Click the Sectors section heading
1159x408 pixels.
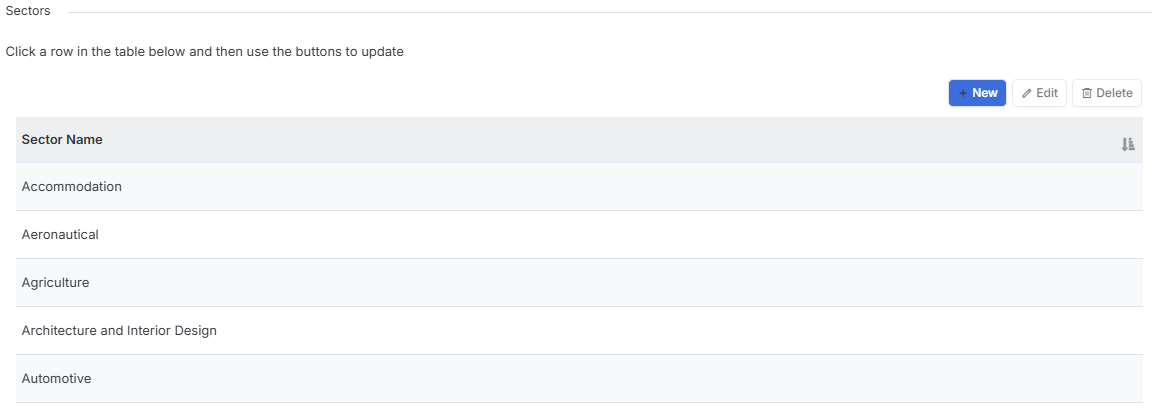pos(28,12)
